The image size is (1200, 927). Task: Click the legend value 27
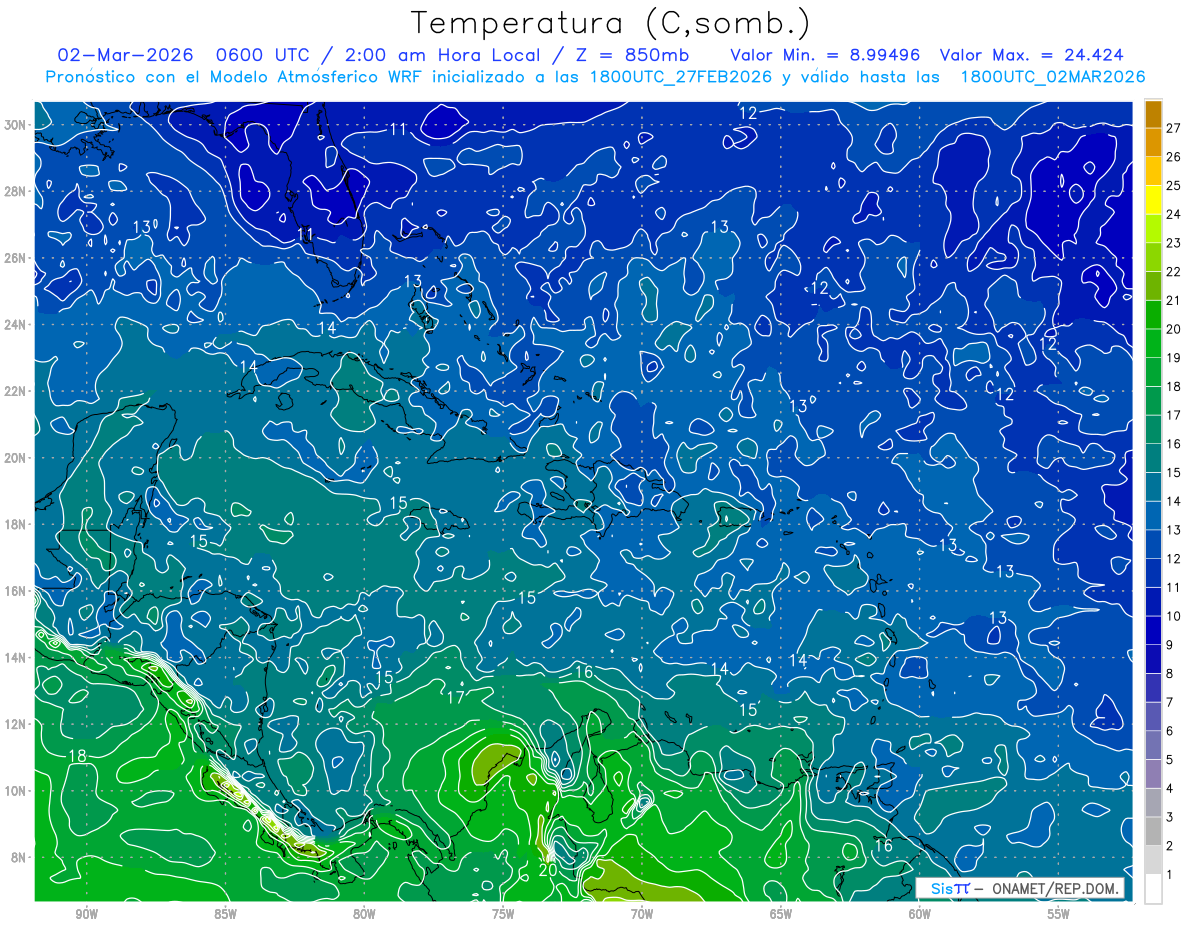1173,127
